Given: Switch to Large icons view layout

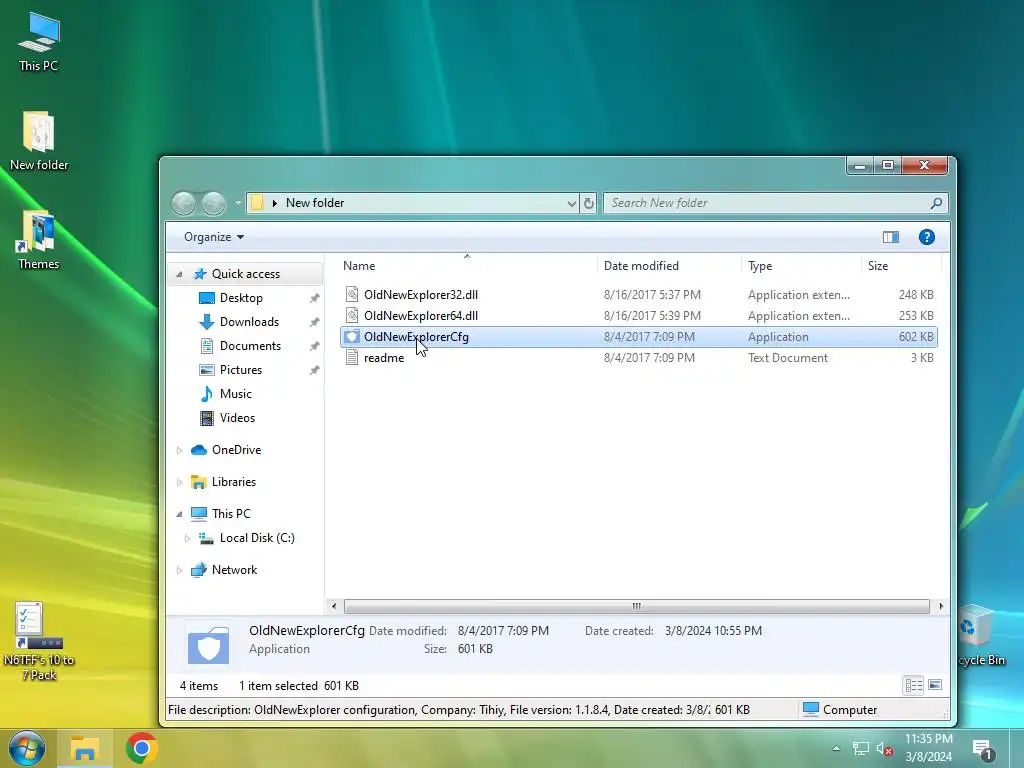Looking at the screenshot, I should 935,685.
